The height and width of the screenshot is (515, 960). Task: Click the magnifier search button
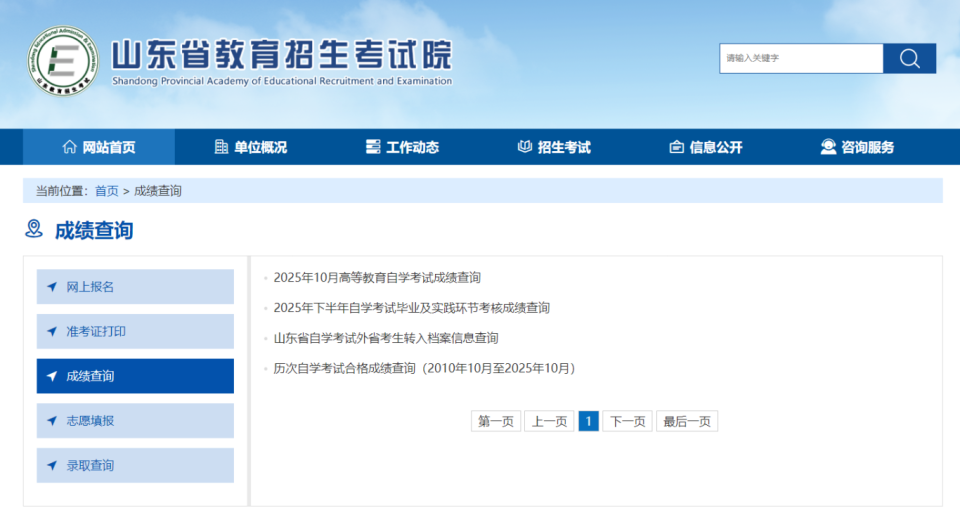(909, 58)
